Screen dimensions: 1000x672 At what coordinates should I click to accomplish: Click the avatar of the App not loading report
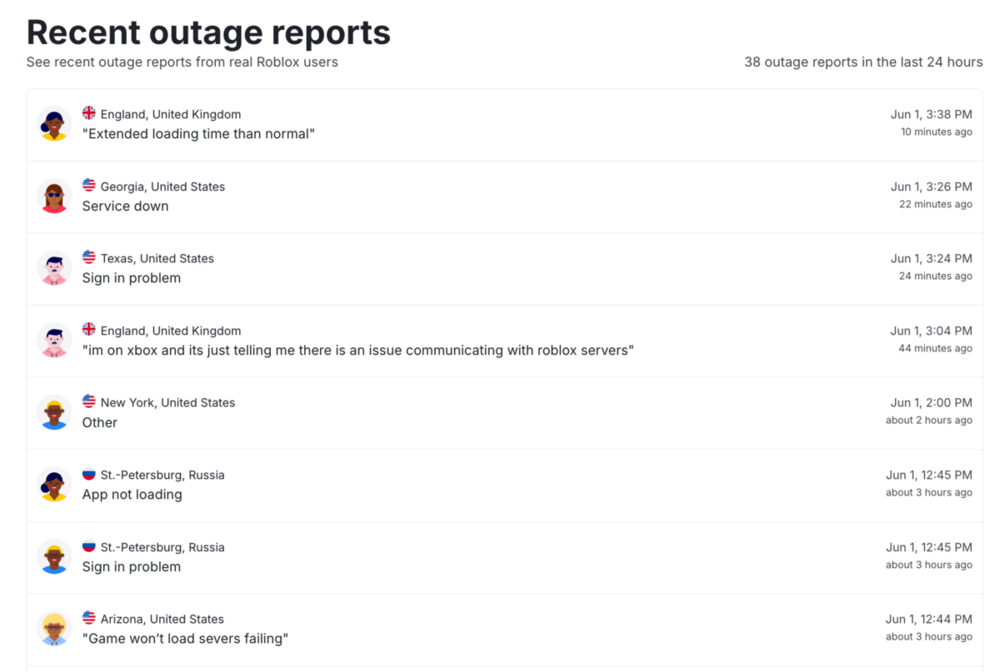pos(54,485)
